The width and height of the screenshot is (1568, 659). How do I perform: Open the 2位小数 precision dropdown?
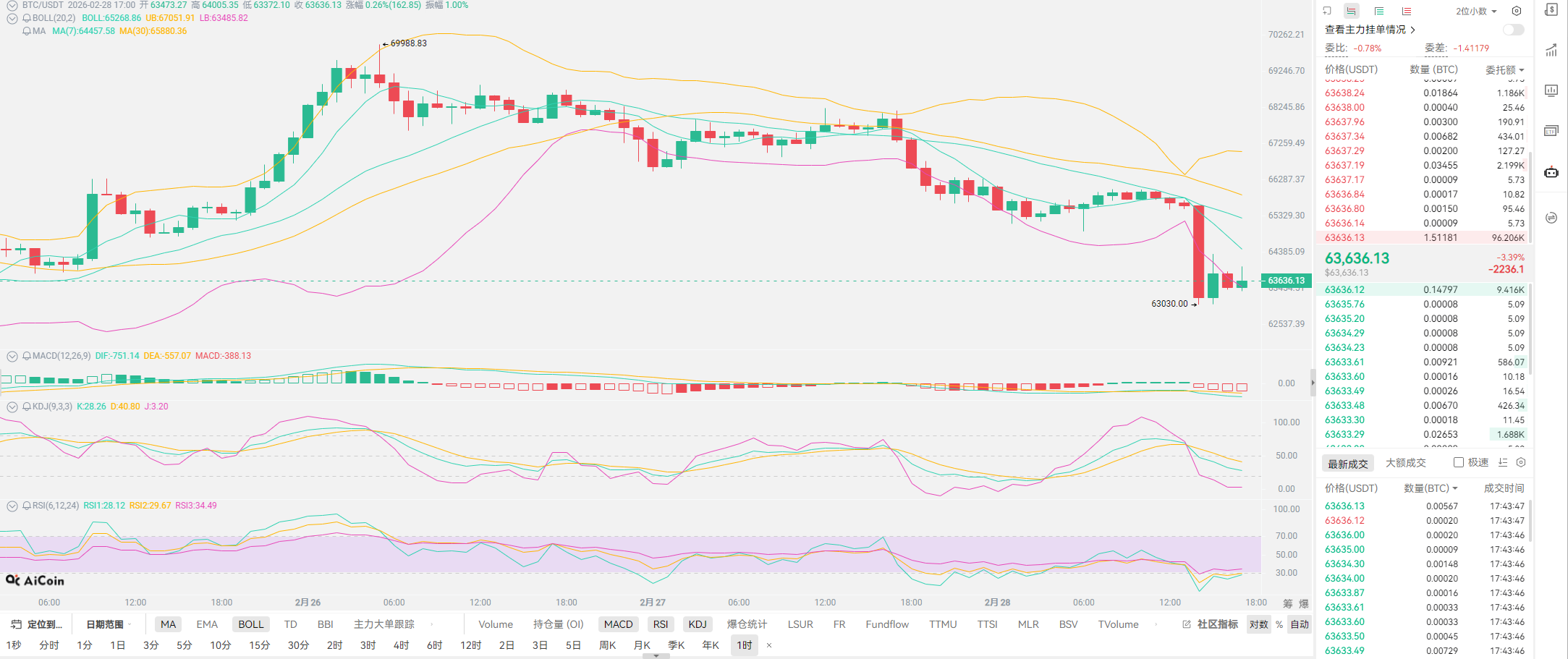tap(1476, 11)
